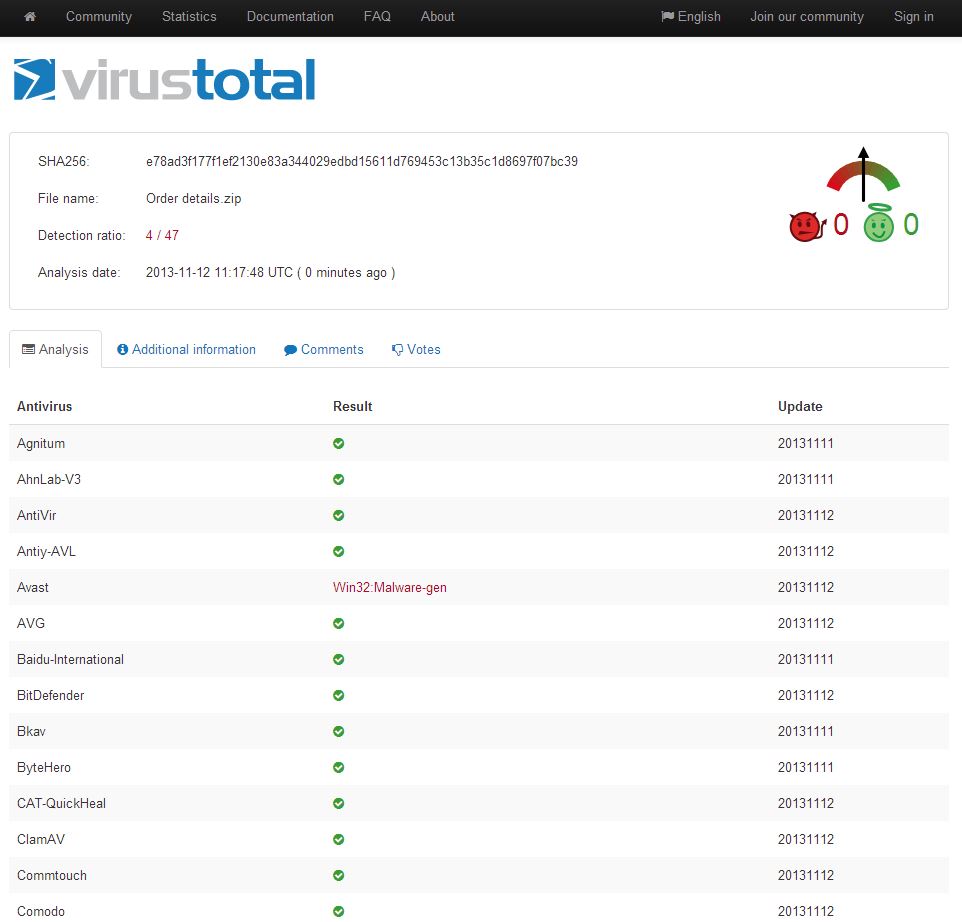This screenshot has width=962, height=922.
Task: Change language from English
Action: tap(691, 17)
